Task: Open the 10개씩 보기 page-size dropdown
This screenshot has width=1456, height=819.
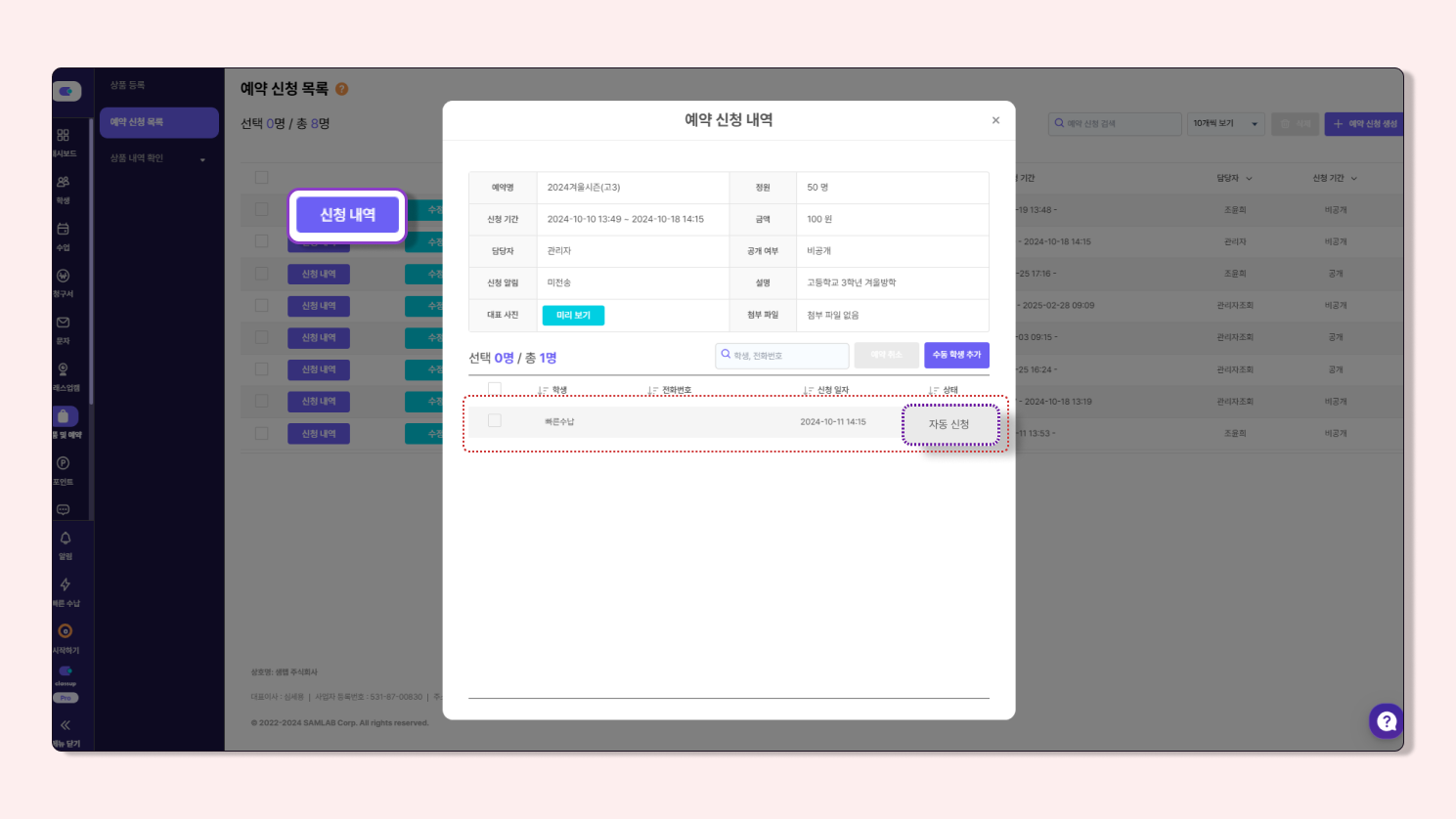Action: click(1226, 124)
